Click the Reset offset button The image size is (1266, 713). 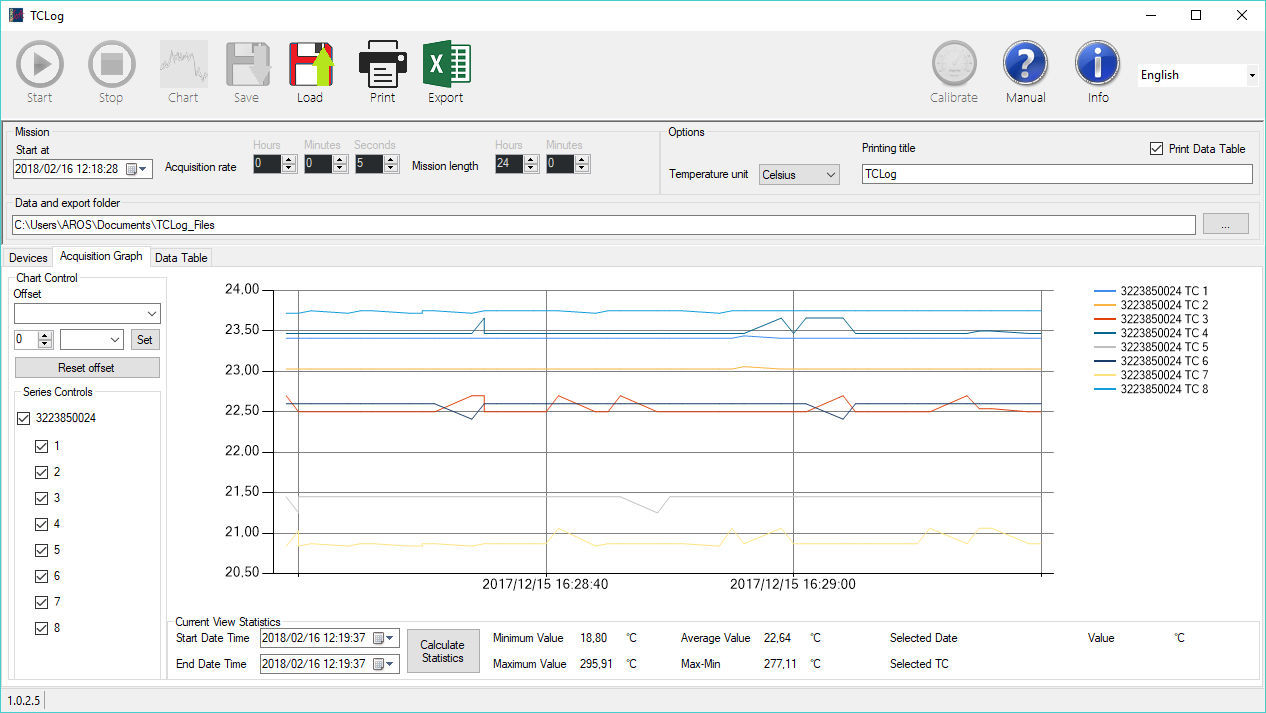coord(86,367)
